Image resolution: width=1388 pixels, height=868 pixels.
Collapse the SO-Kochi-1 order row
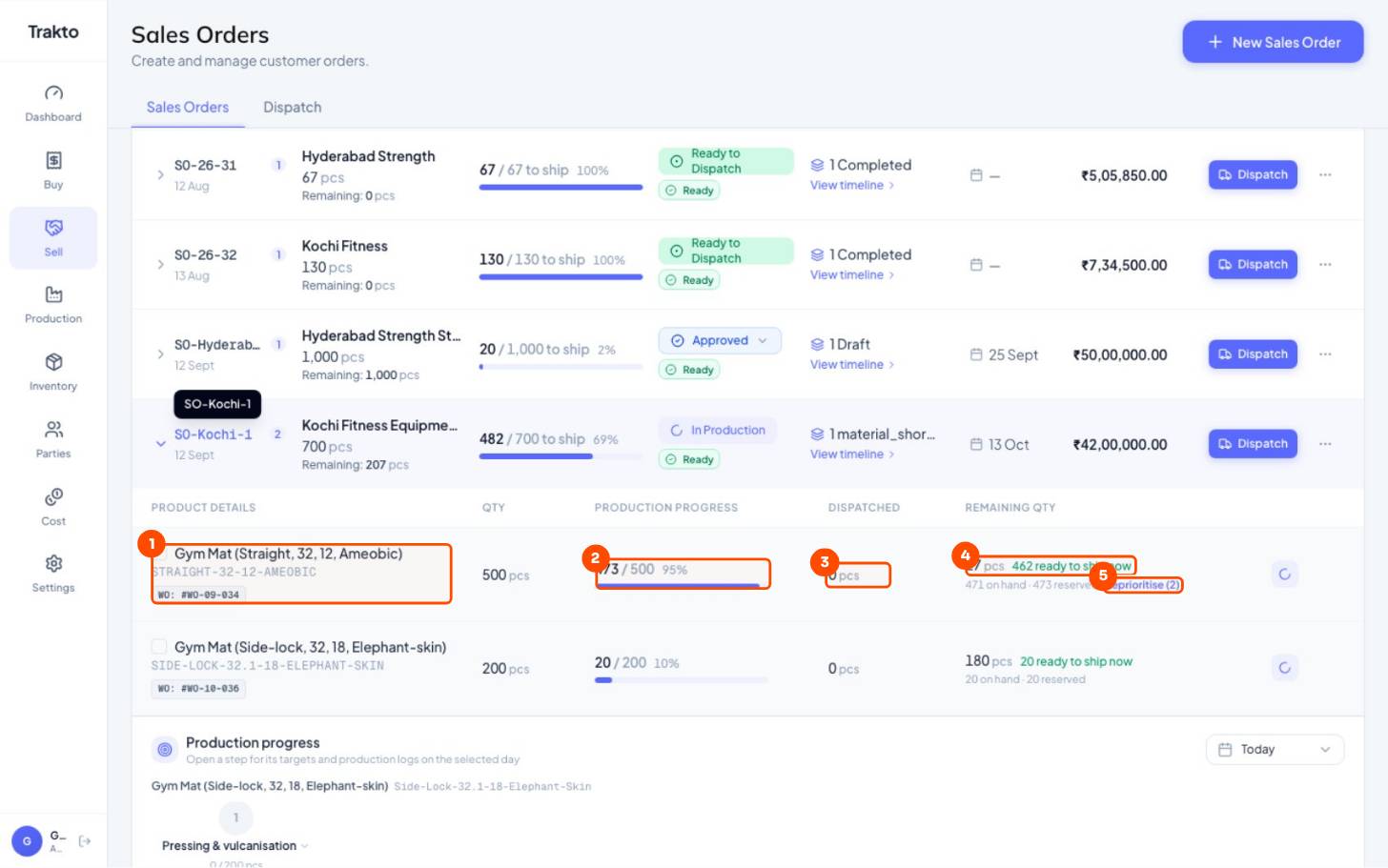(x=160, y=444)
